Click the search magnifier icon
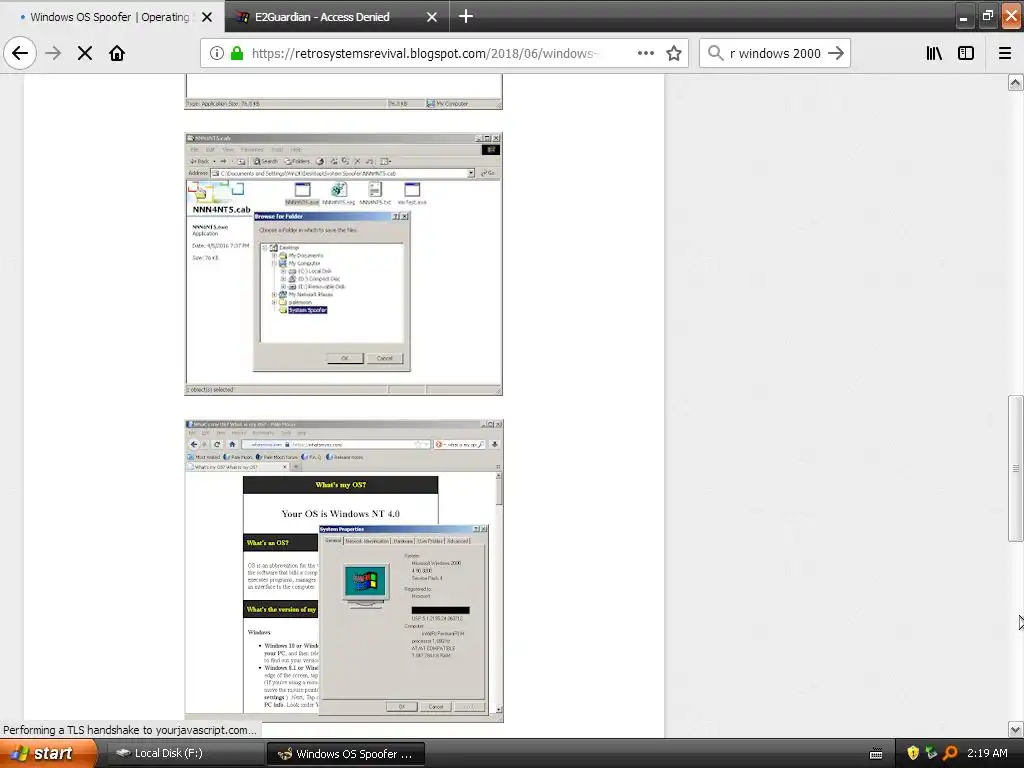Image resolution: width=1024 pixels, height=768 pixels. click(x=716, y=53)
